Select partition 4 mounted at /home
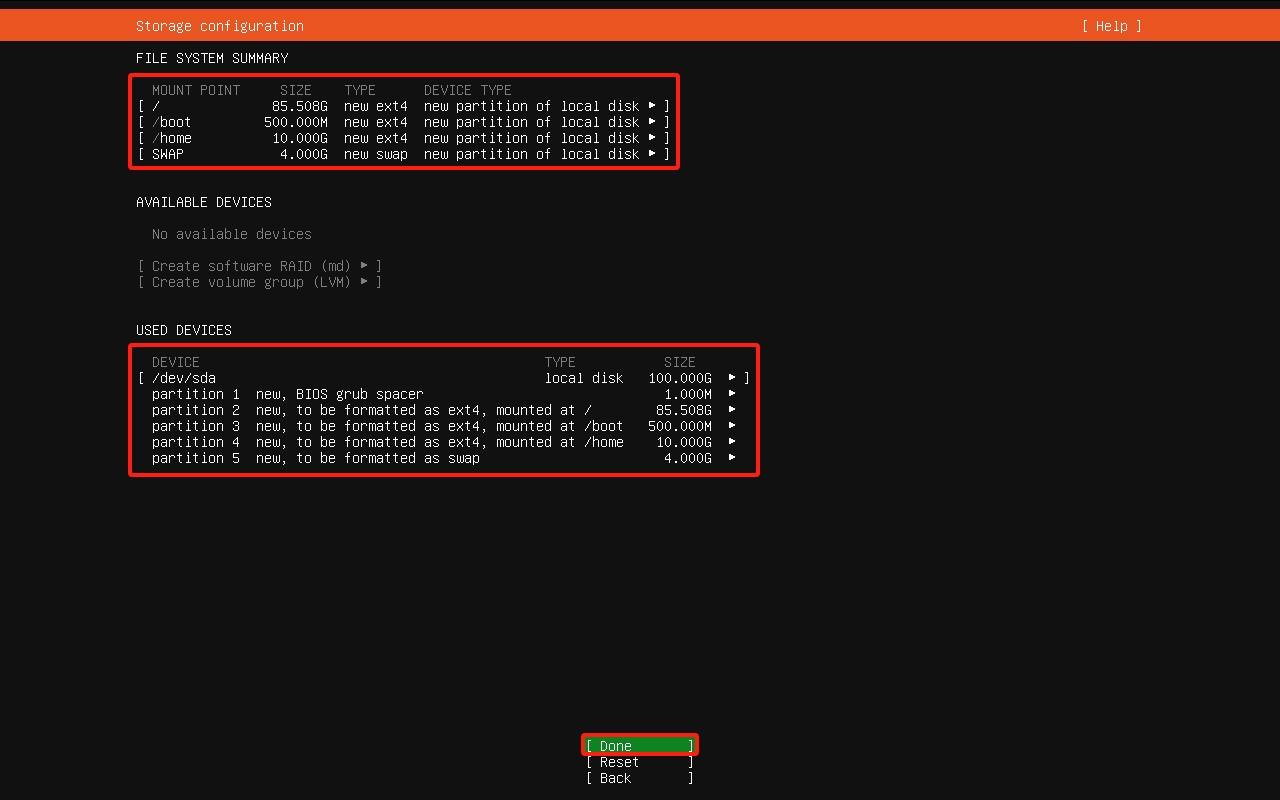The width and height of the screenshot is (1280, 800). pos(444,442)
